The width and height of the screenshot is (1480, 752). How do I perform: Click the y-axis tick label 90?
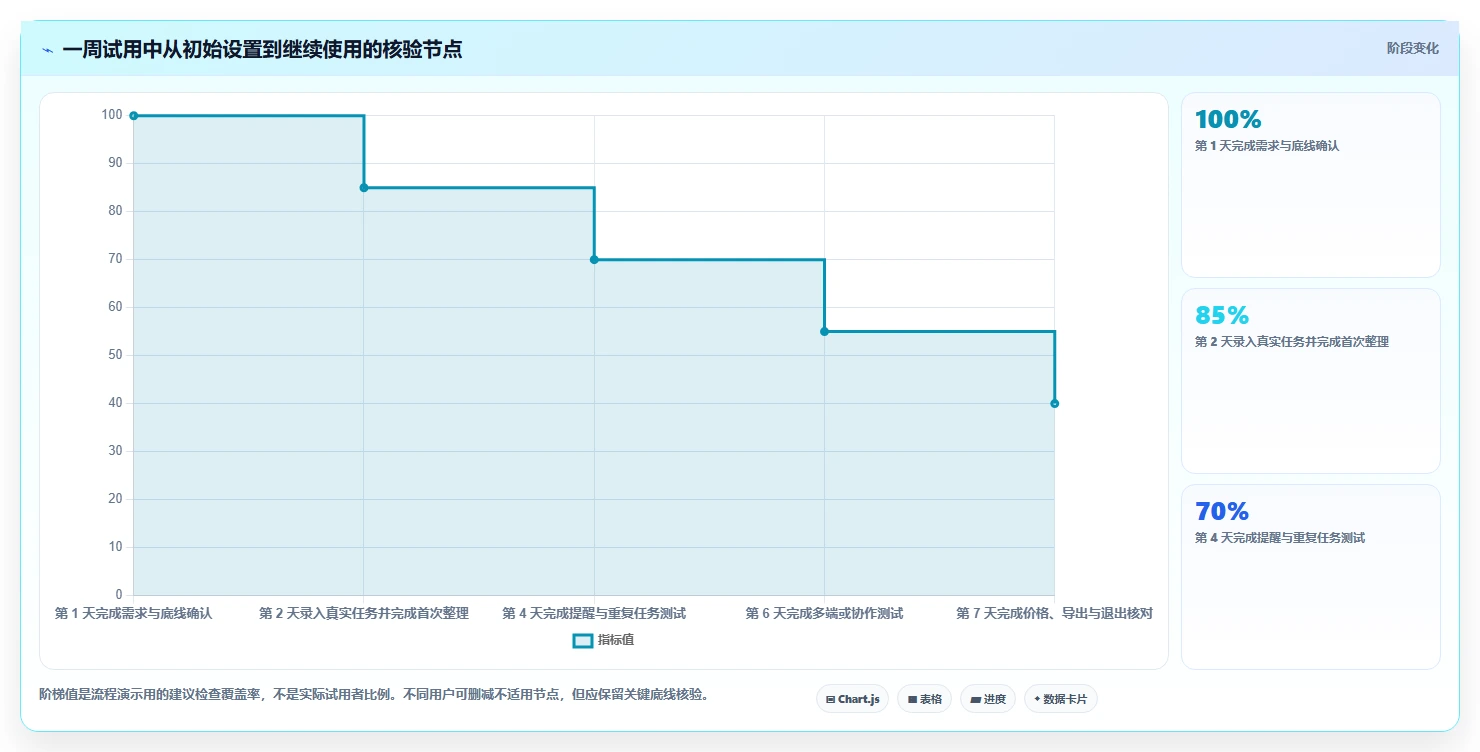click(115, 163)
